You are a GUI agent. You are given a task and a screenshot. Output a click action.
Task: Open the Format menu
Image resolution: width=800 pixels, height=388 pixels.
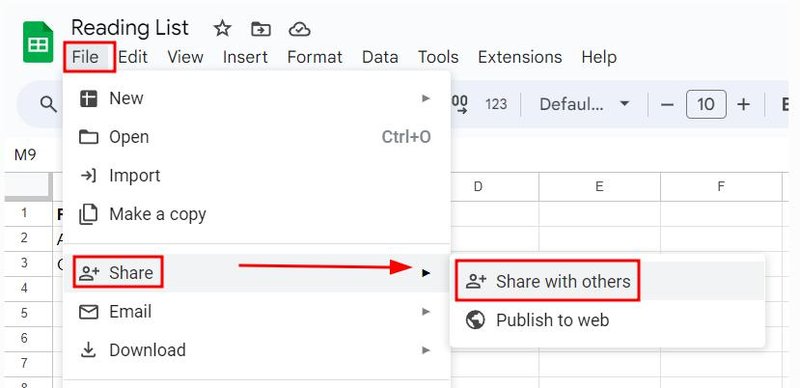click(315, 57)
